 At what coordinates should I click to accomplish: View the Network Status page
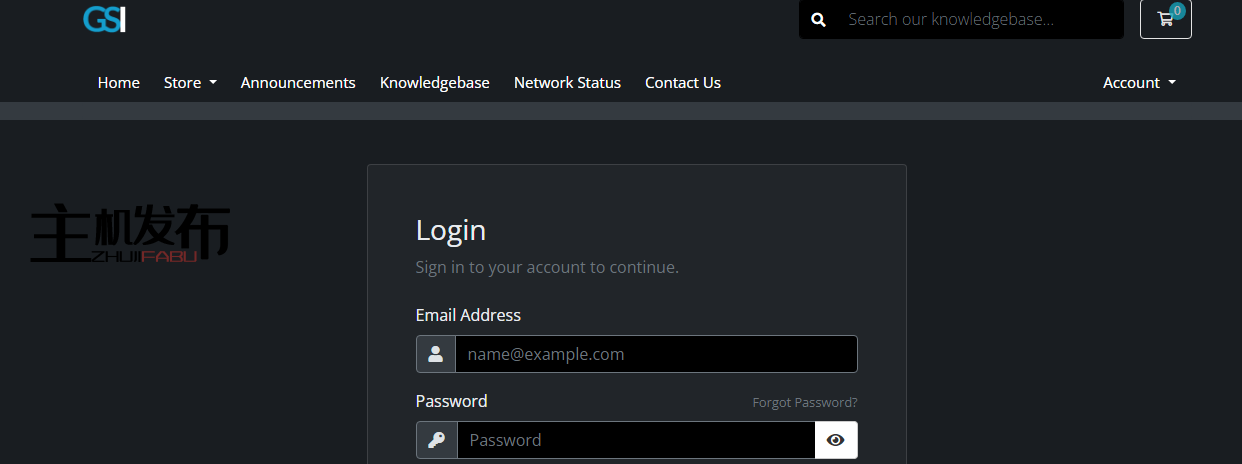point(567,83)
